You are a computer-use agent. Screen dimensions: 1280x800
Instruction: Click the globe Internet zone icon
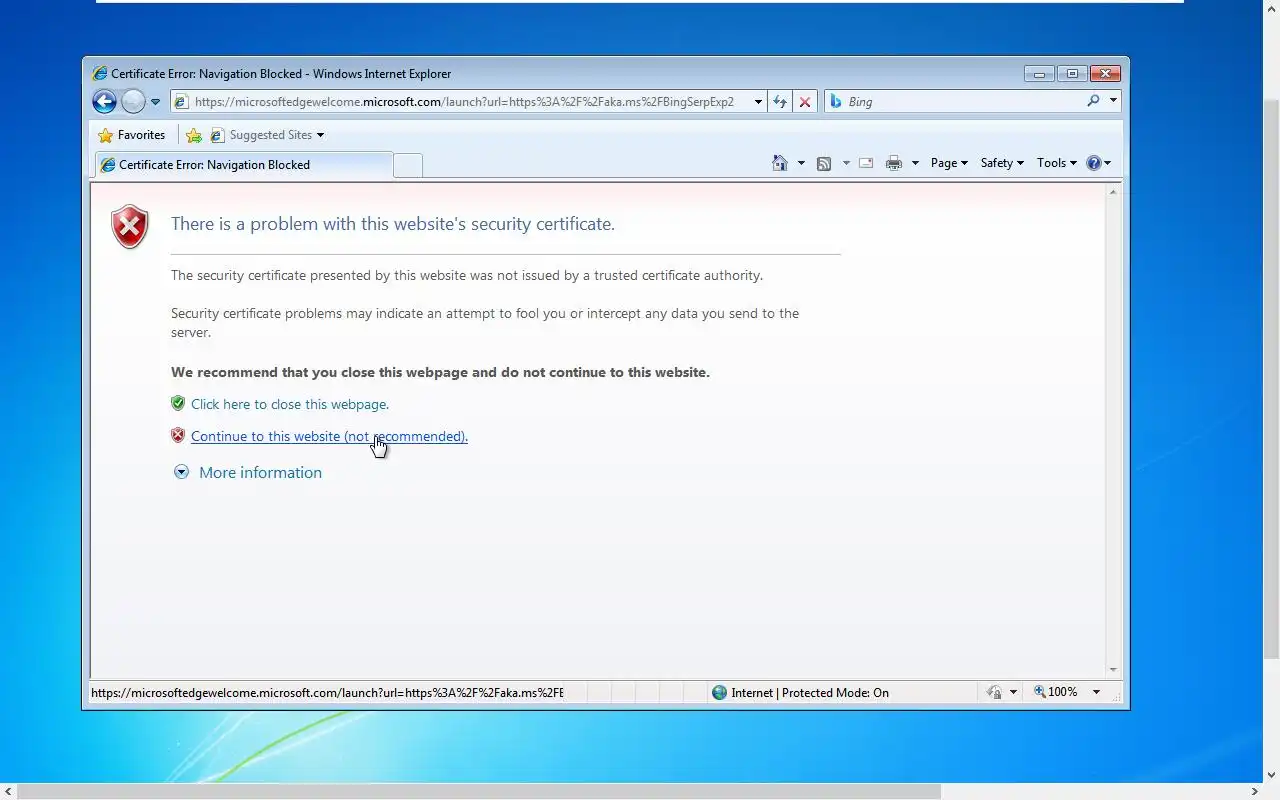[x=719, y=692]
